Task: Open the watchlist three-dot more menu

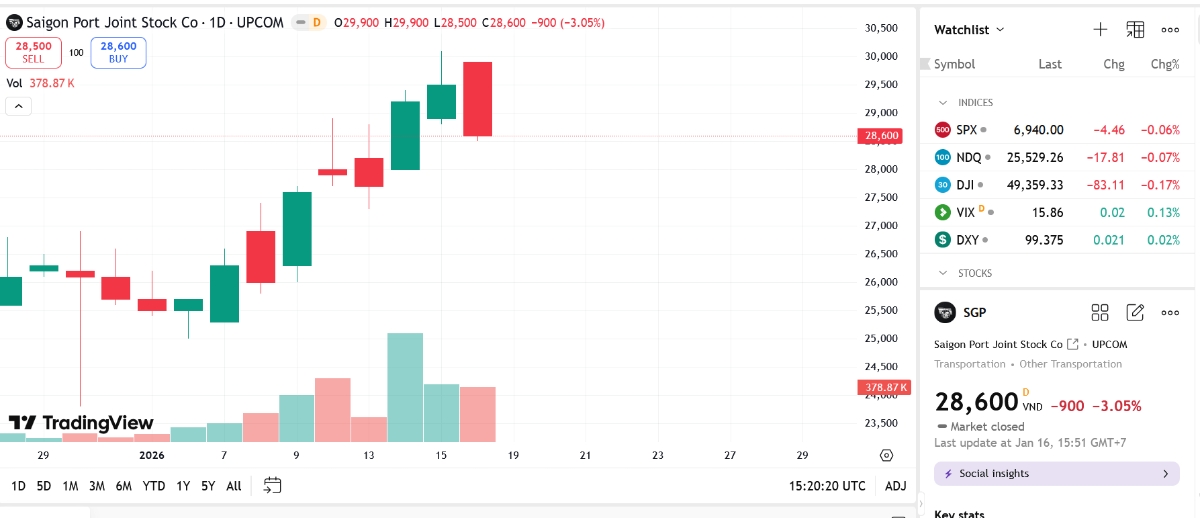Action: tap(1170, 30)
